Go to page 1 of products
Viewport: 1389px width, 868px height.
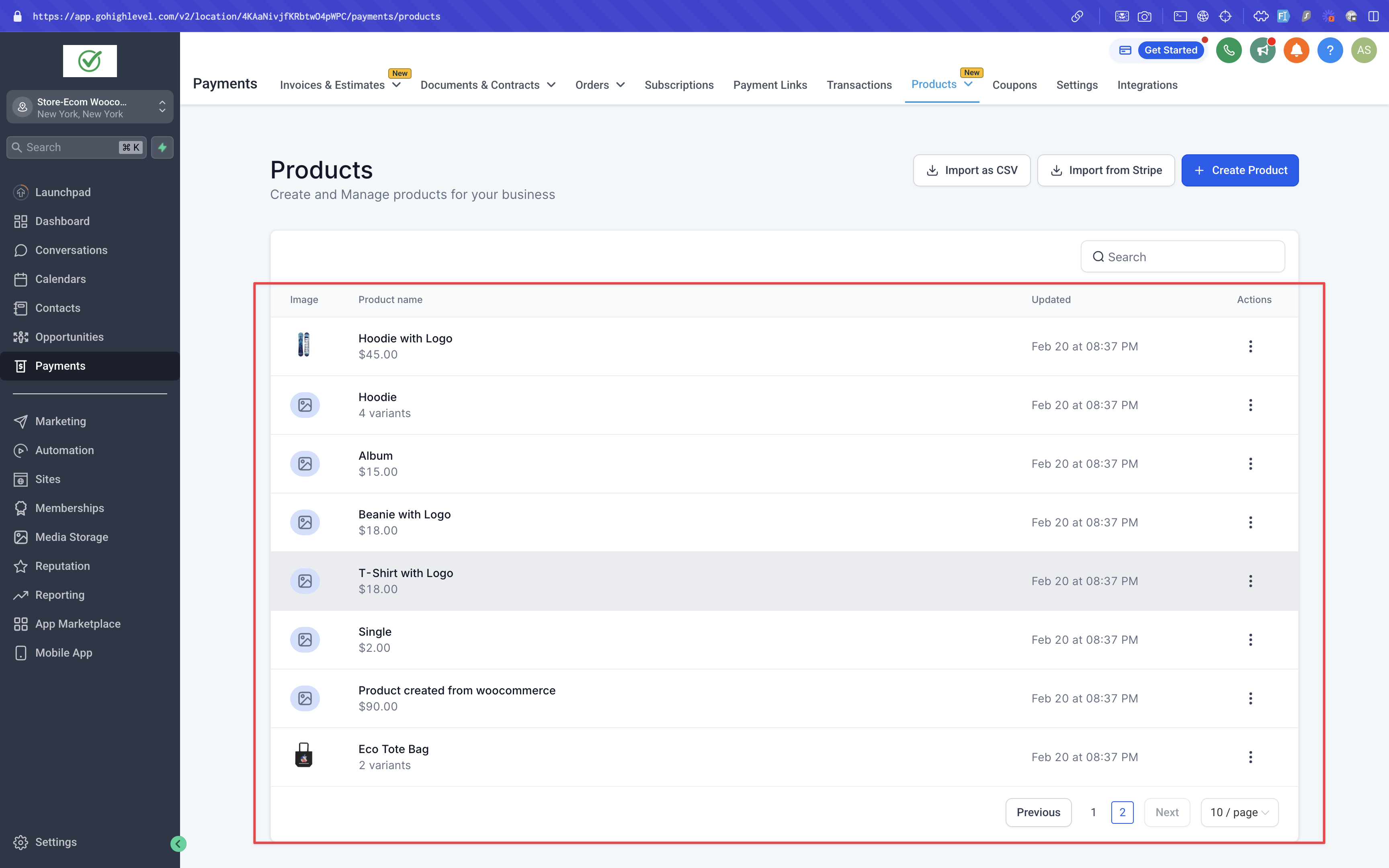pyautogui.click(x=1094, y=812)
